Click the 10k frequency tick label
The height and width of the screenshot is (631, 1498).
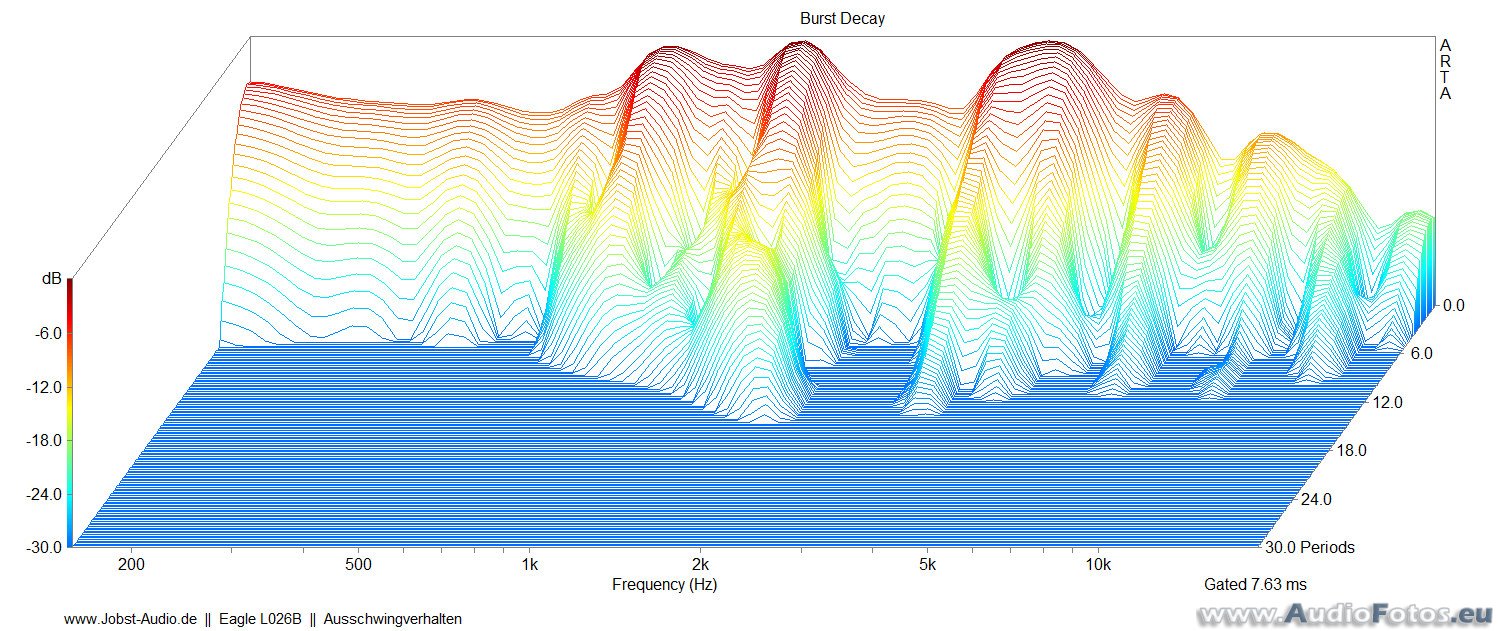(1098, 565)
